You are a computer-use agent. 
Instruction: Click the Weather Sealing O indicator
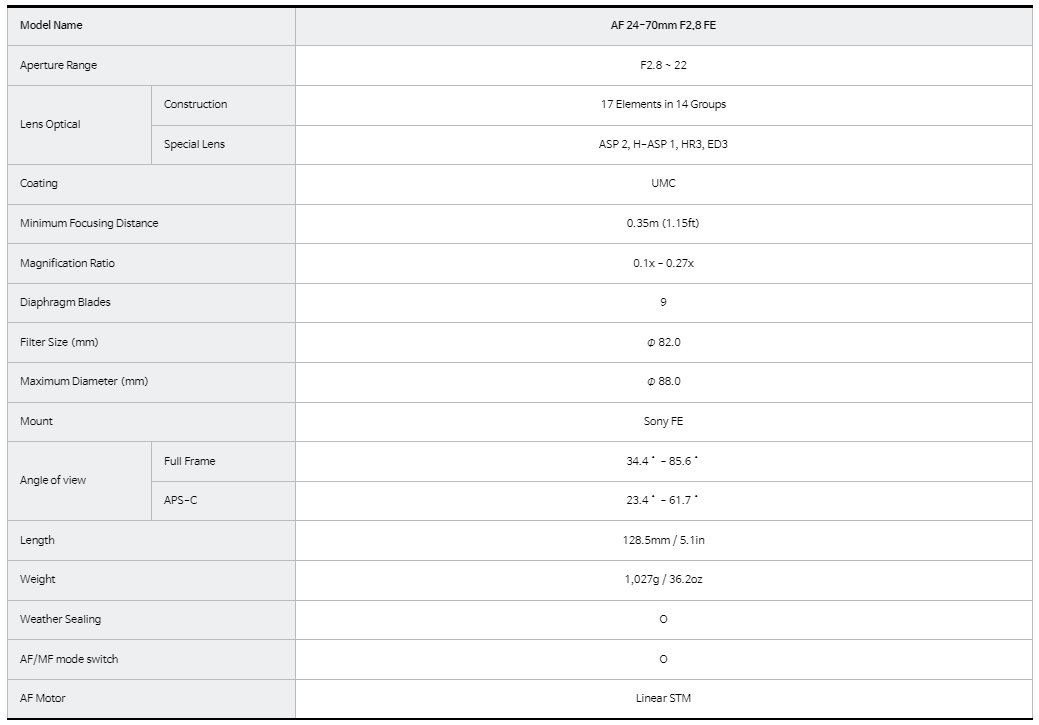pyautogui.click(x=663, y=619)
